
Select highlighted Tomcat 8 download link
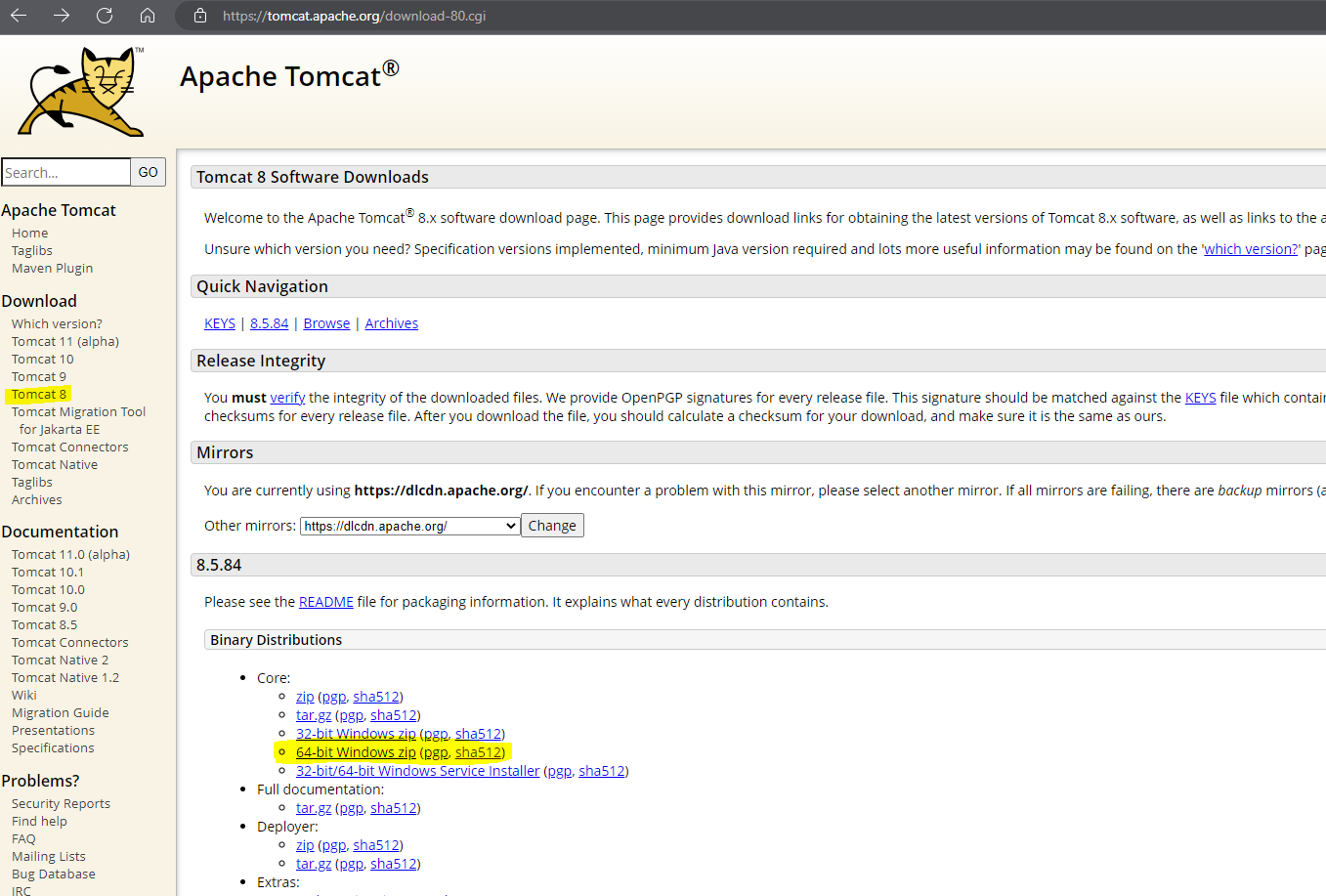(39, 394)
